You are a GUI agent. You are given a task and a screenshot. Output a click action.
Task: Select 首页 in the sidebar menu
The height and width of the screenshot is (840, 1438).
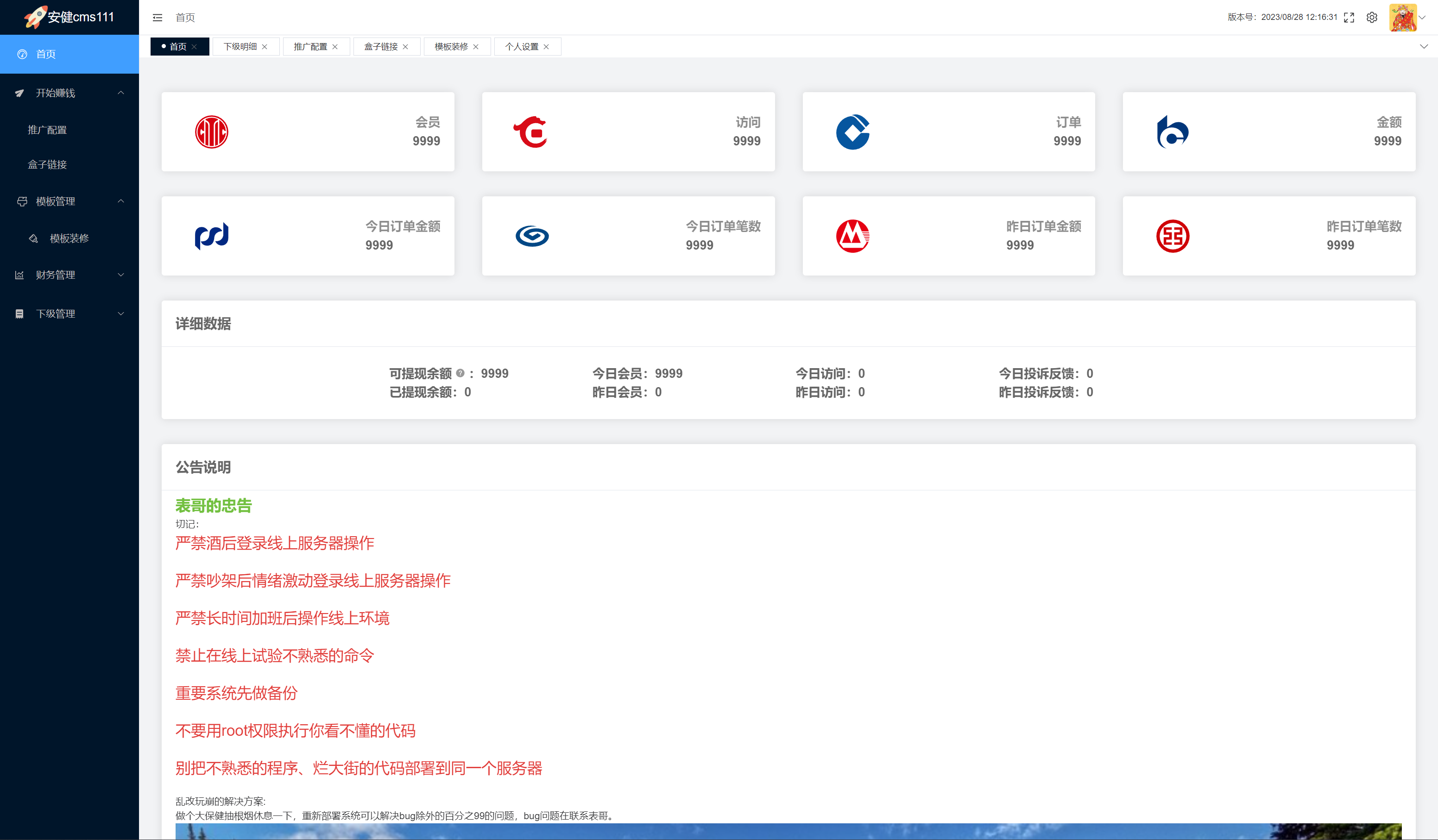(46, 54)
